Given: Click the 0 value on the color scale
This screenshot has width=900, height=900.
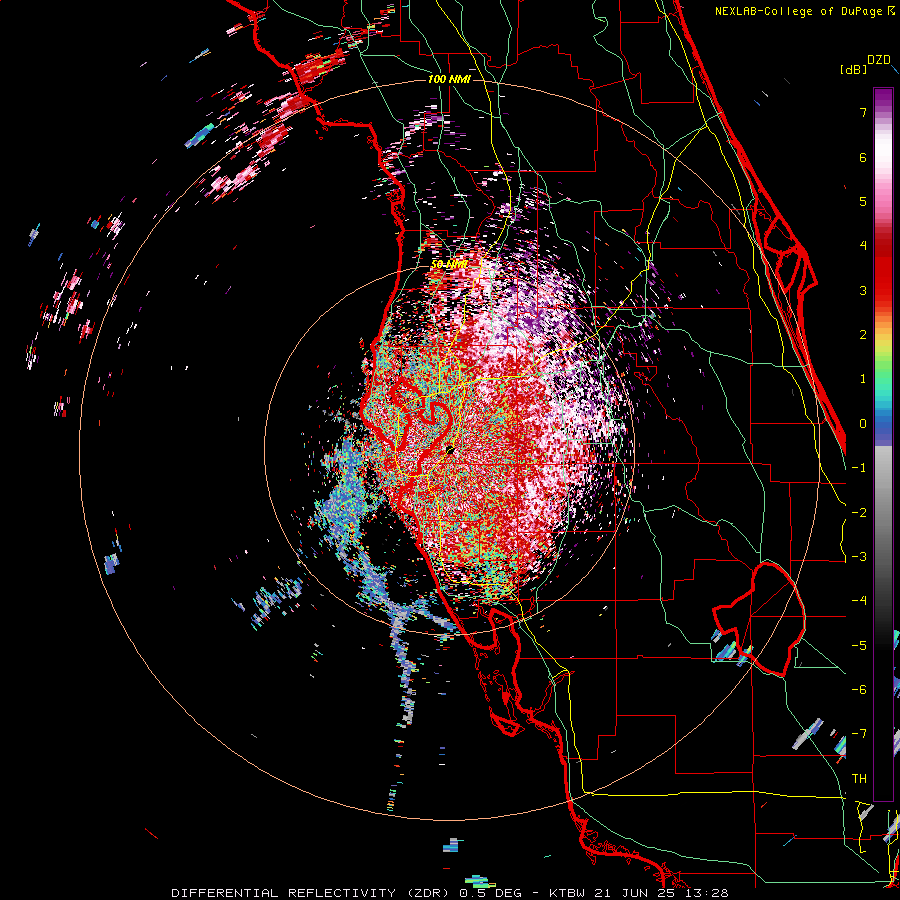Looking at the screenshot, I should tap(863, 424).
